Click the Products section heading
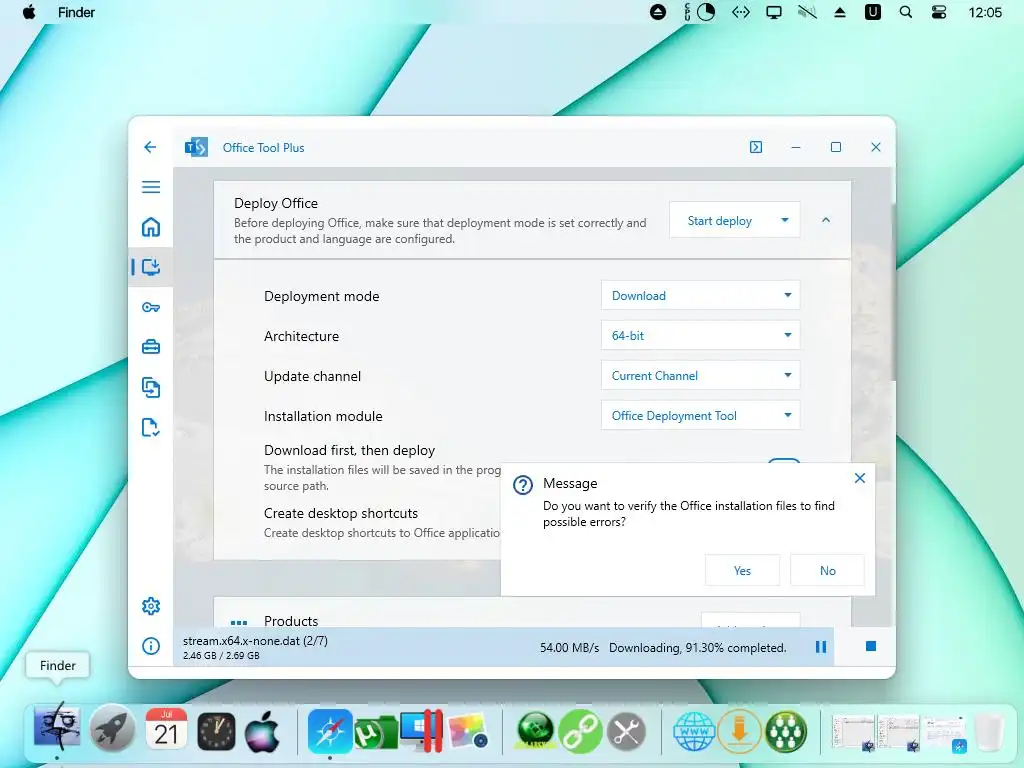1024x768 pixels. click(x=291, y=621)
